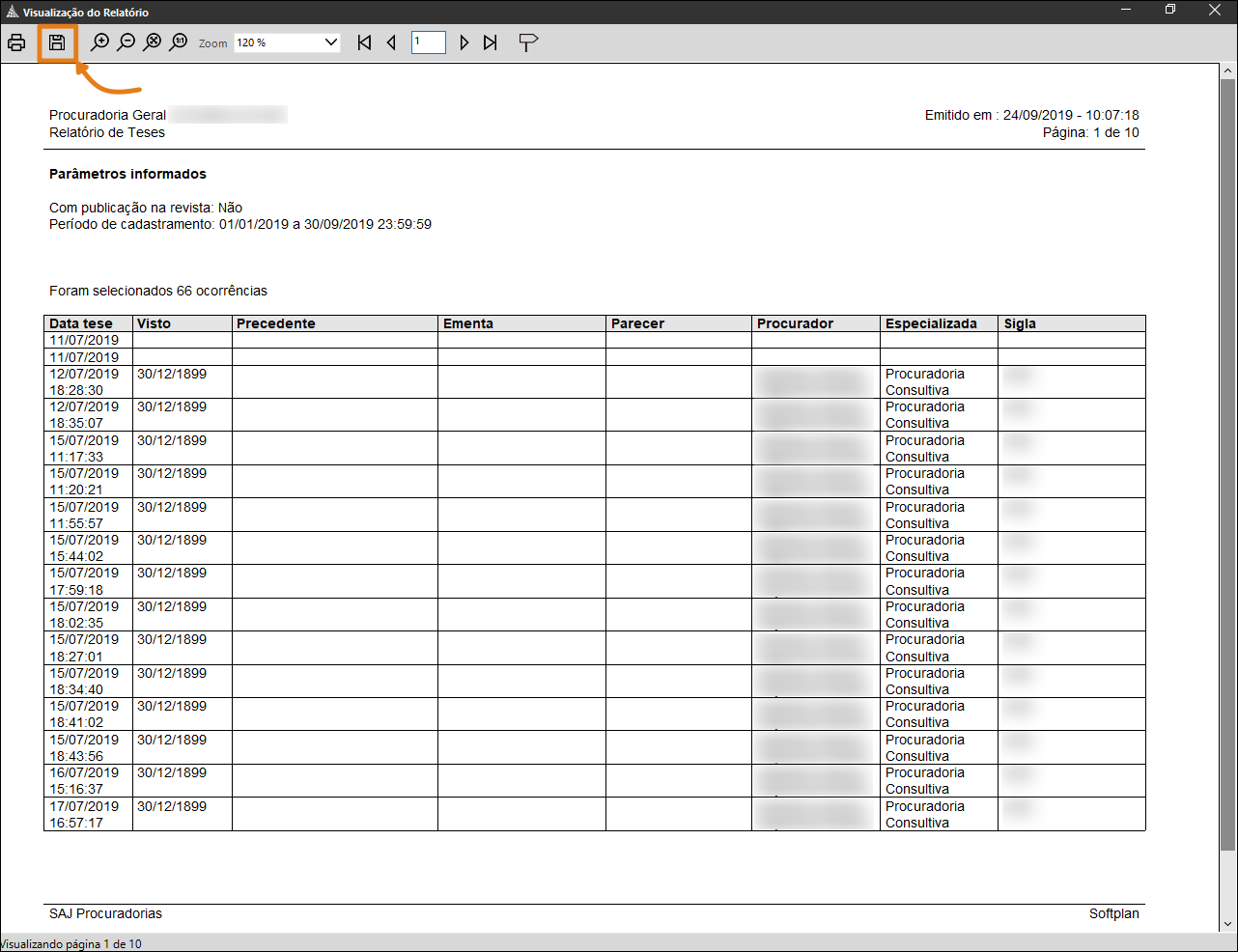Click the maximize/restore window button
The height and width of the screenshot is (952, 1238).
[x=1170, y=10]
